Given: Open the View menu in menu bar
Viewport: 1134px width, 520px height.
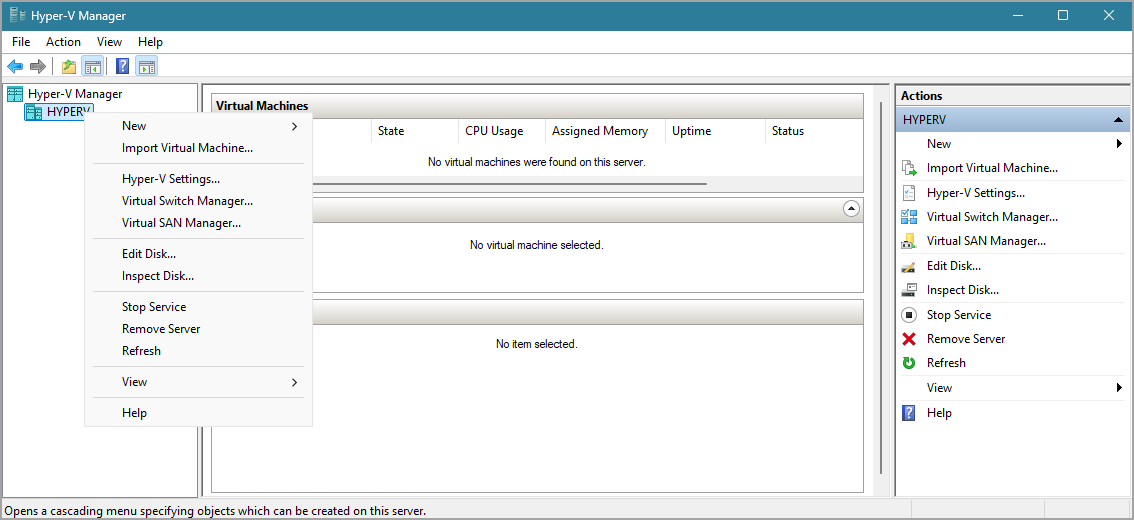Looking at the screenshot, I should [109, 42].
